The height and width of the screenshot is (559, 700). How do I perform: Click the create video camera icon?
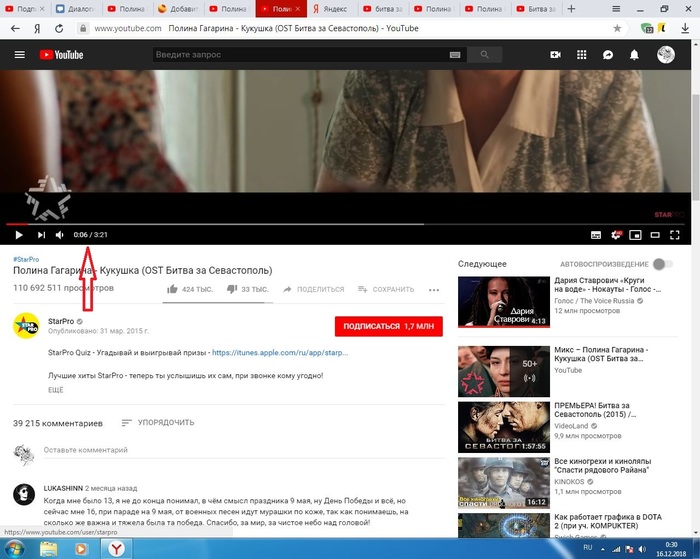[556, 55]
